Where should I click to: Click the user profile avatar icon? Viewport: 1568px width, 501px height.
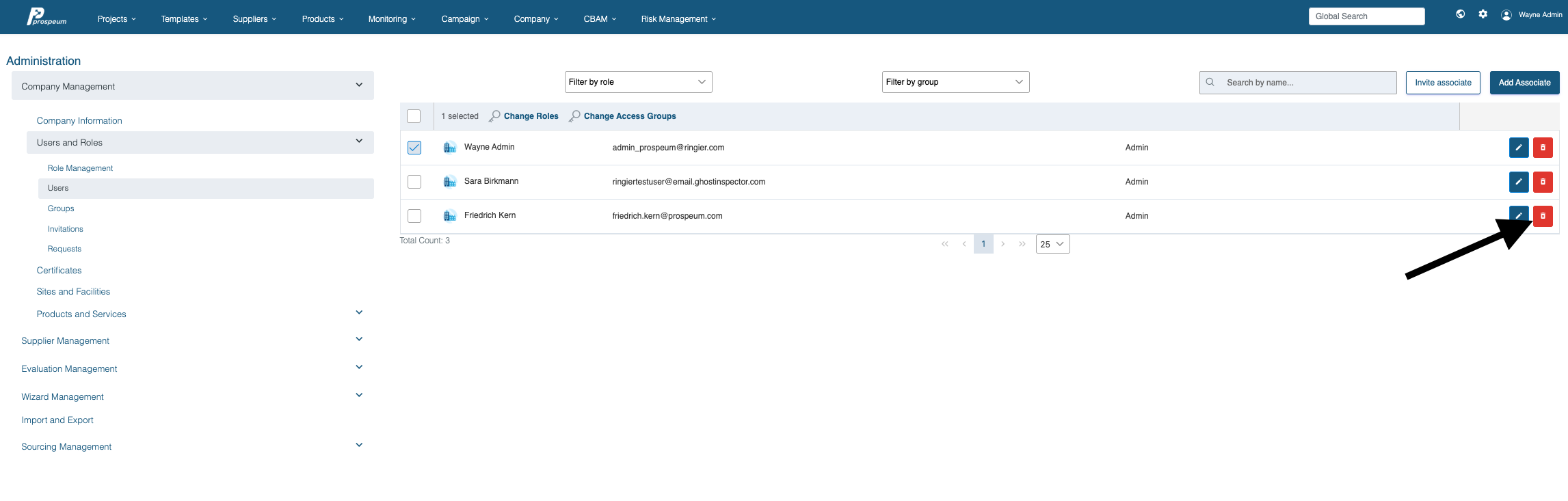click(1506, 15)
